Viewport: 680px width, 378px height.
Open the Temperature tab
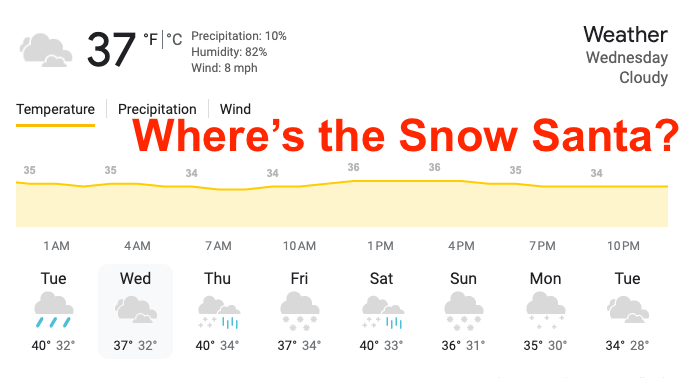click(x=56, y=109)
